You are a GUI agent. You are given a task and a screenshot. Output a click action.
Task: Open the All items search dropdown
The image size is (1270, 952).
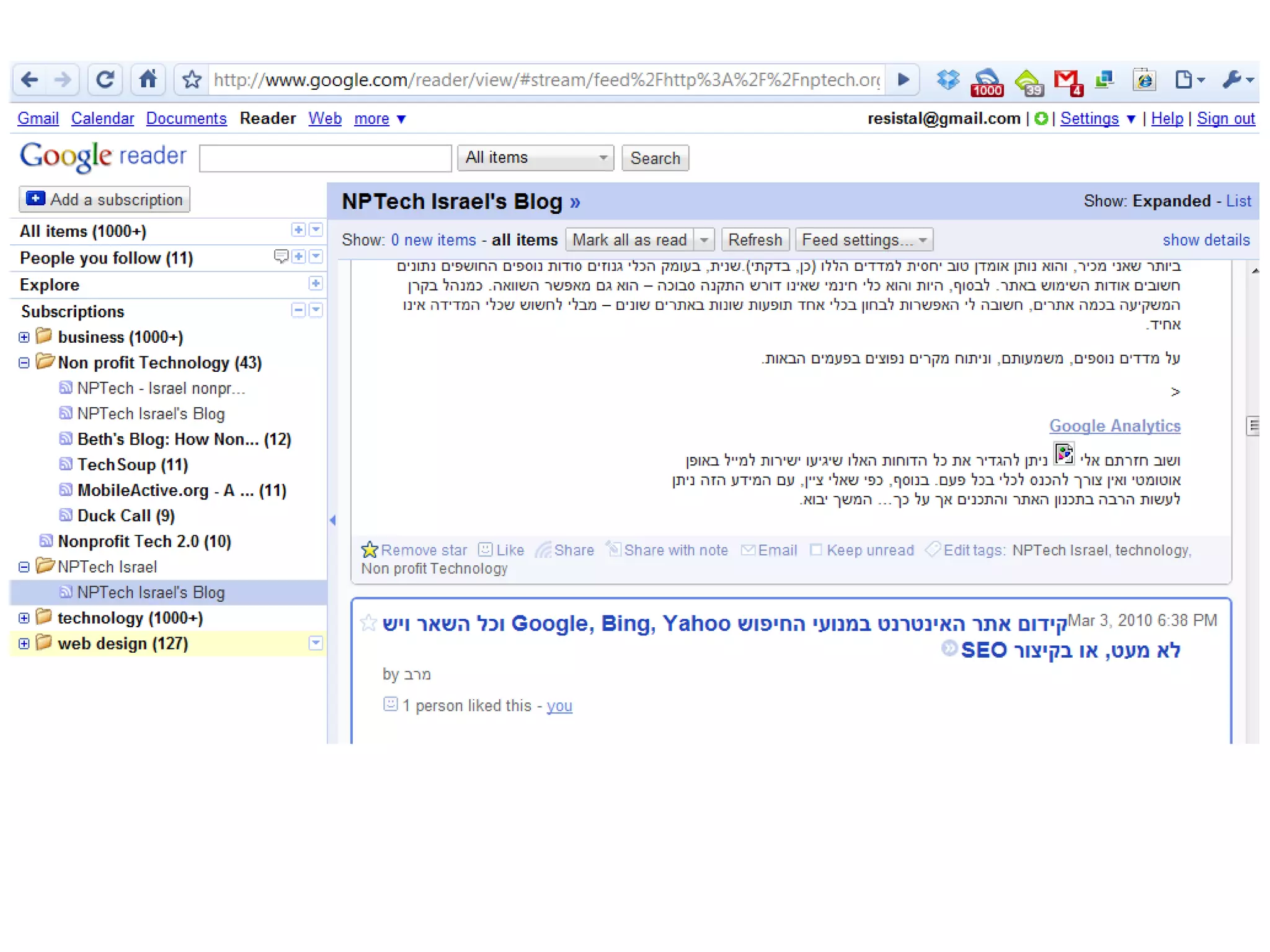coord(535,158)
